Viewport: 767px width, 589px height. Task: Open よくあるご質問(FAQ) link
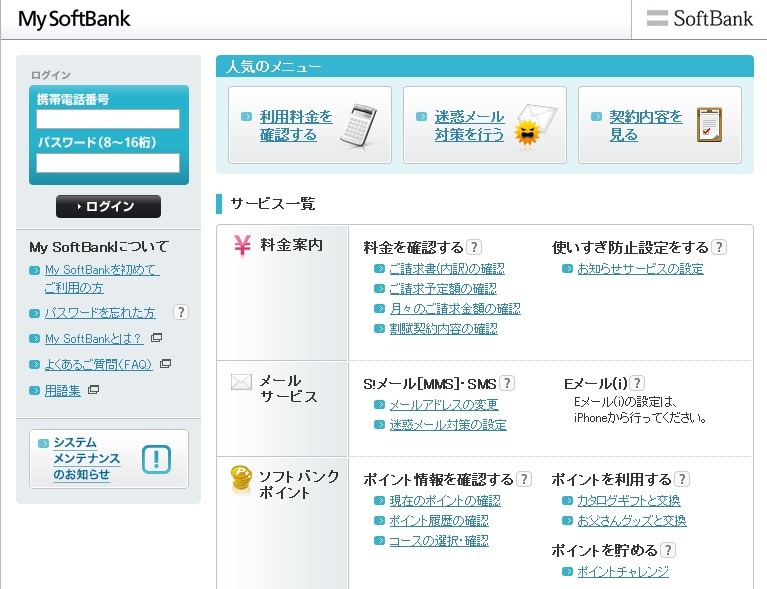click(98, 364)
